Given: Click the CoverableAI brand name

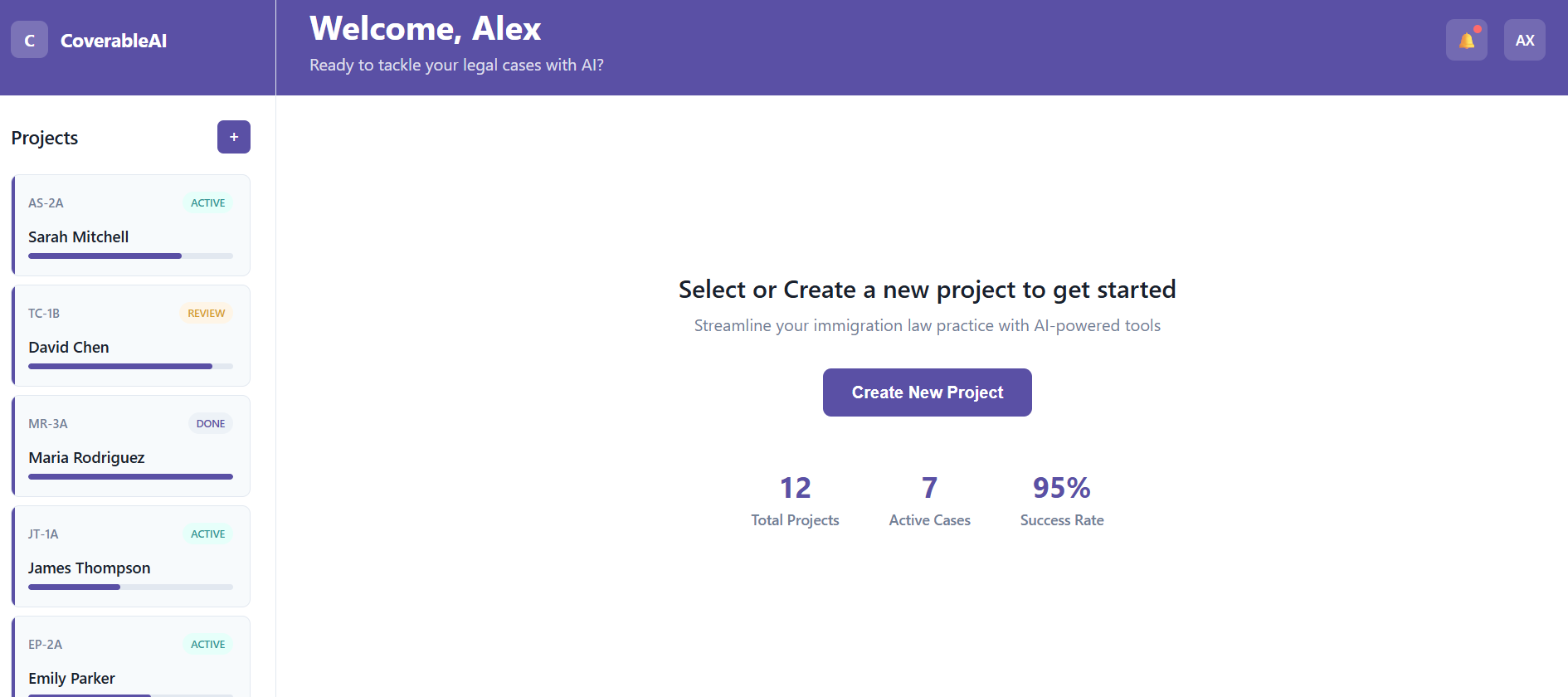Looking at the screenshot, I should tap(114, 41).
